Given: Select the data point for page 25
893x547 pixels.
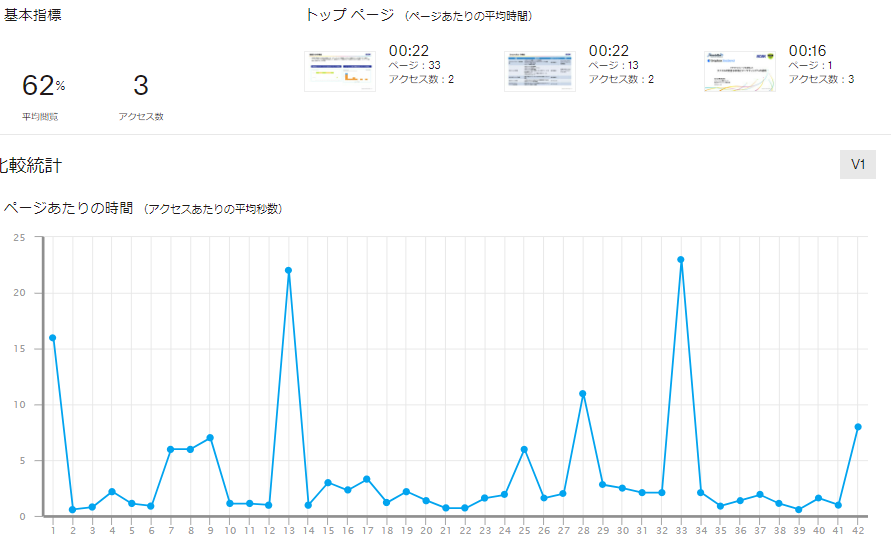Looking at the screenshot, I should pyautogui.click(x=524, y=449).
